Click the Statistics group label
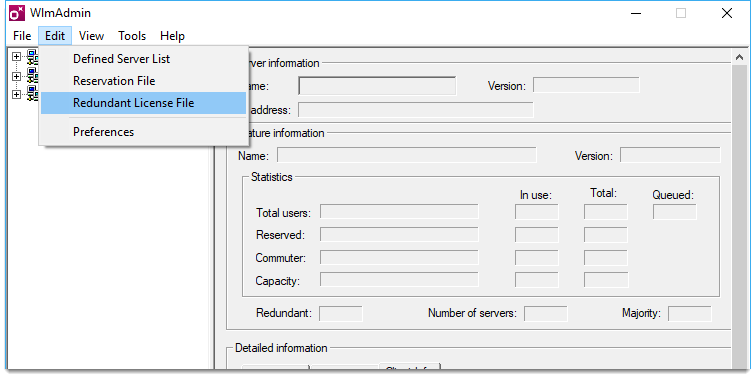This screenshot has height=379, width=756. 271,177
